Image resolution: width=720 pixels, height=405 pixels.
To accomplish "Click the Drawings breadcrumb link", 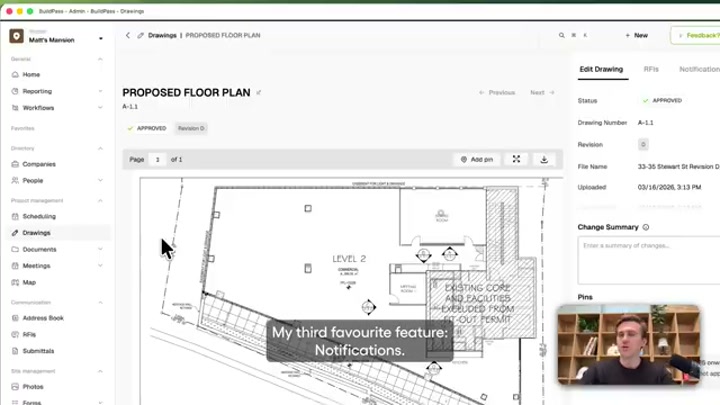I will click(x=162, y=35).
